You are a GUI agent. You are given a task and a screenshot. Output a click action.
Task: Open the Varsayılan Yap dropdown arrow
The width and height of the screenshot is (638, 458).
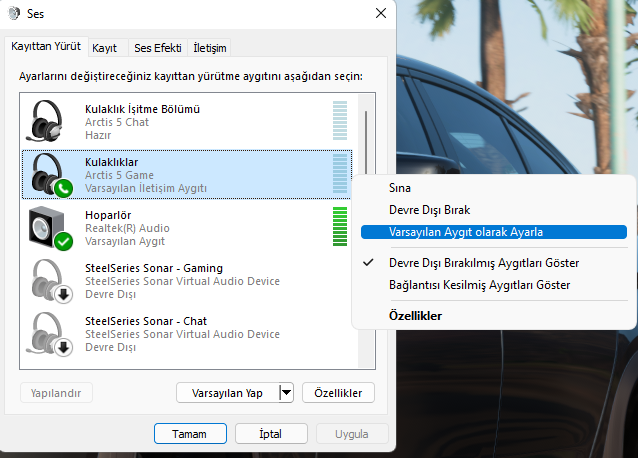(286, 393)
